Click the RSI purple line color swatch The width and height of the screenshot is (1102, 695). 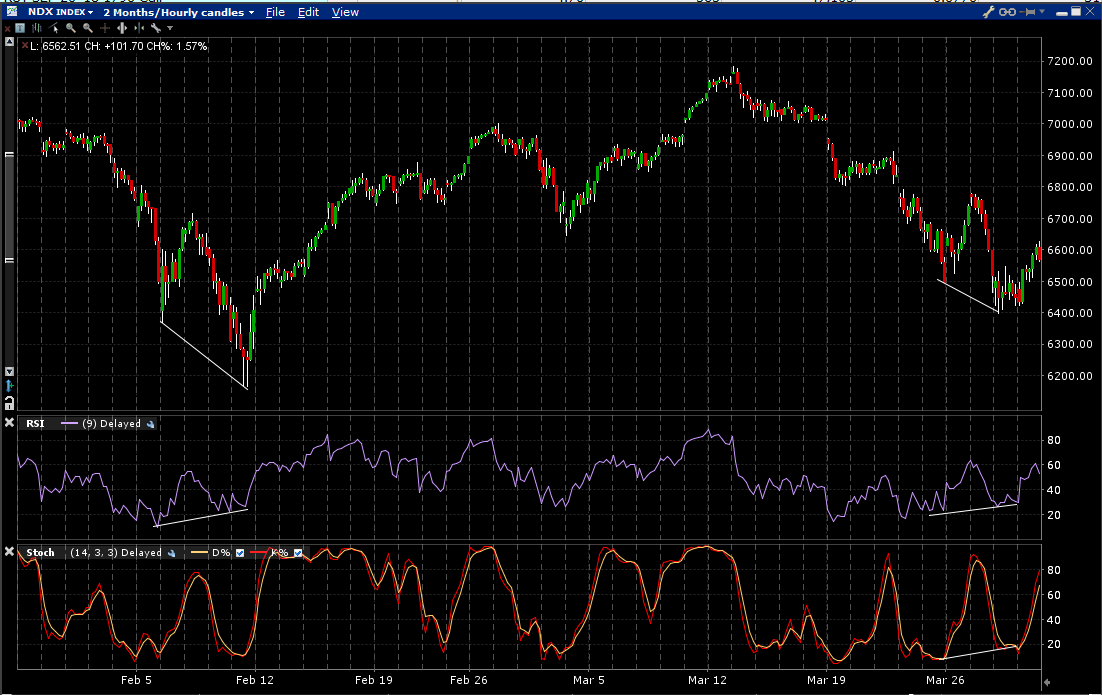pos(69,423)
